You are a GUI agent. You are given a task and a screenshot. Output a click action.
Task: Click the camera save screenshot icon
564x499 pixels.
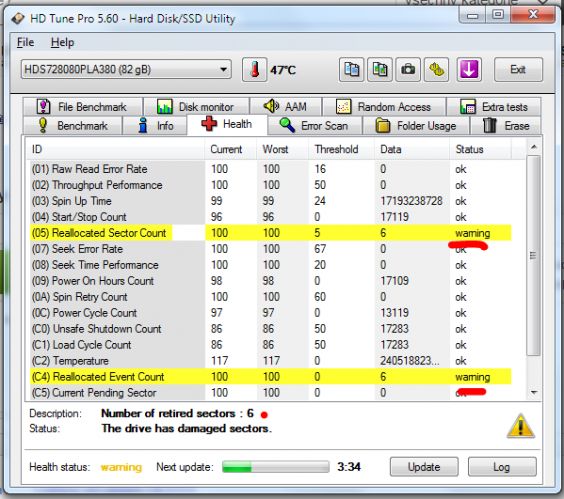pos(408,69)
